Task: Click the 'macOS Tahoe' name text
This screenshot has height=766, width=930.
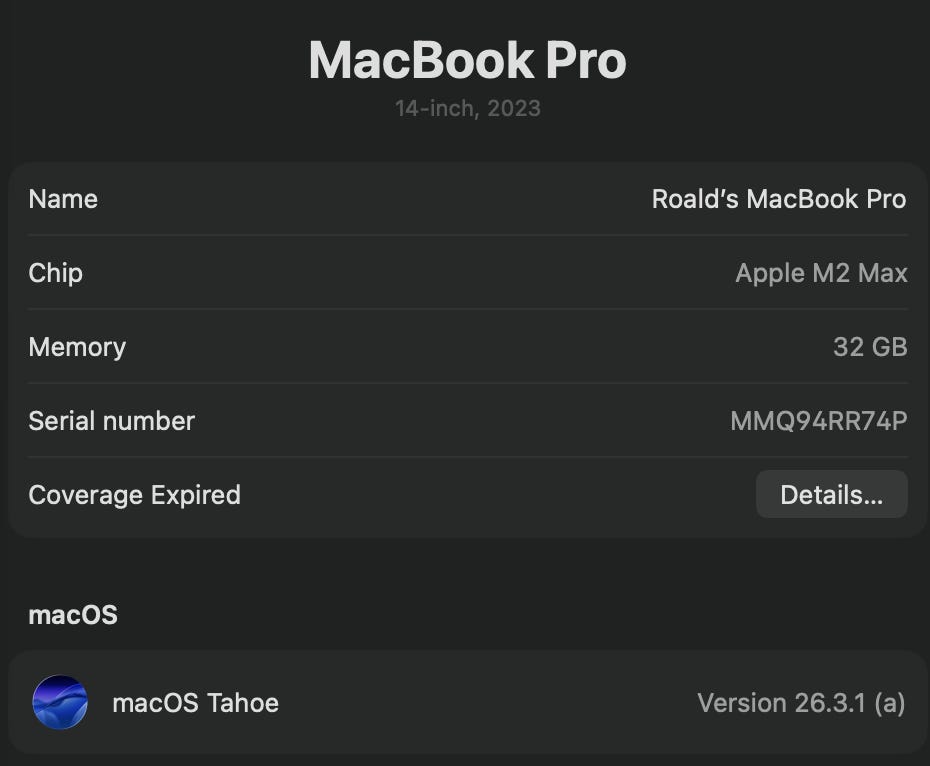Action: [x=196, y=703]
